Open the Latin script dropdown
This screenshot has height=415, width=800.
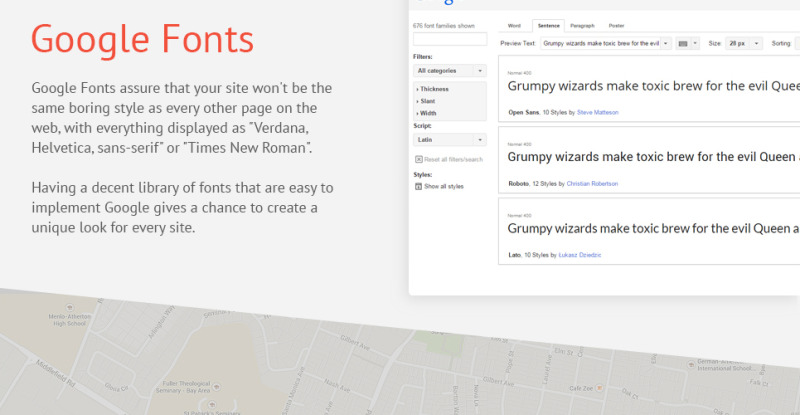(449, 140)
